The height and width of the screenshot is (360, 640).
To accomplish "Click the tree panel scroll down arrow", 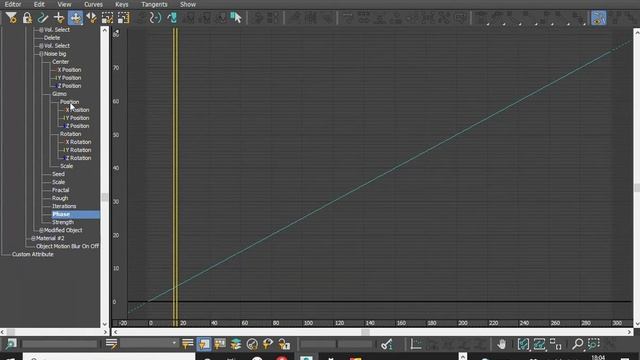I will (104, 324).
